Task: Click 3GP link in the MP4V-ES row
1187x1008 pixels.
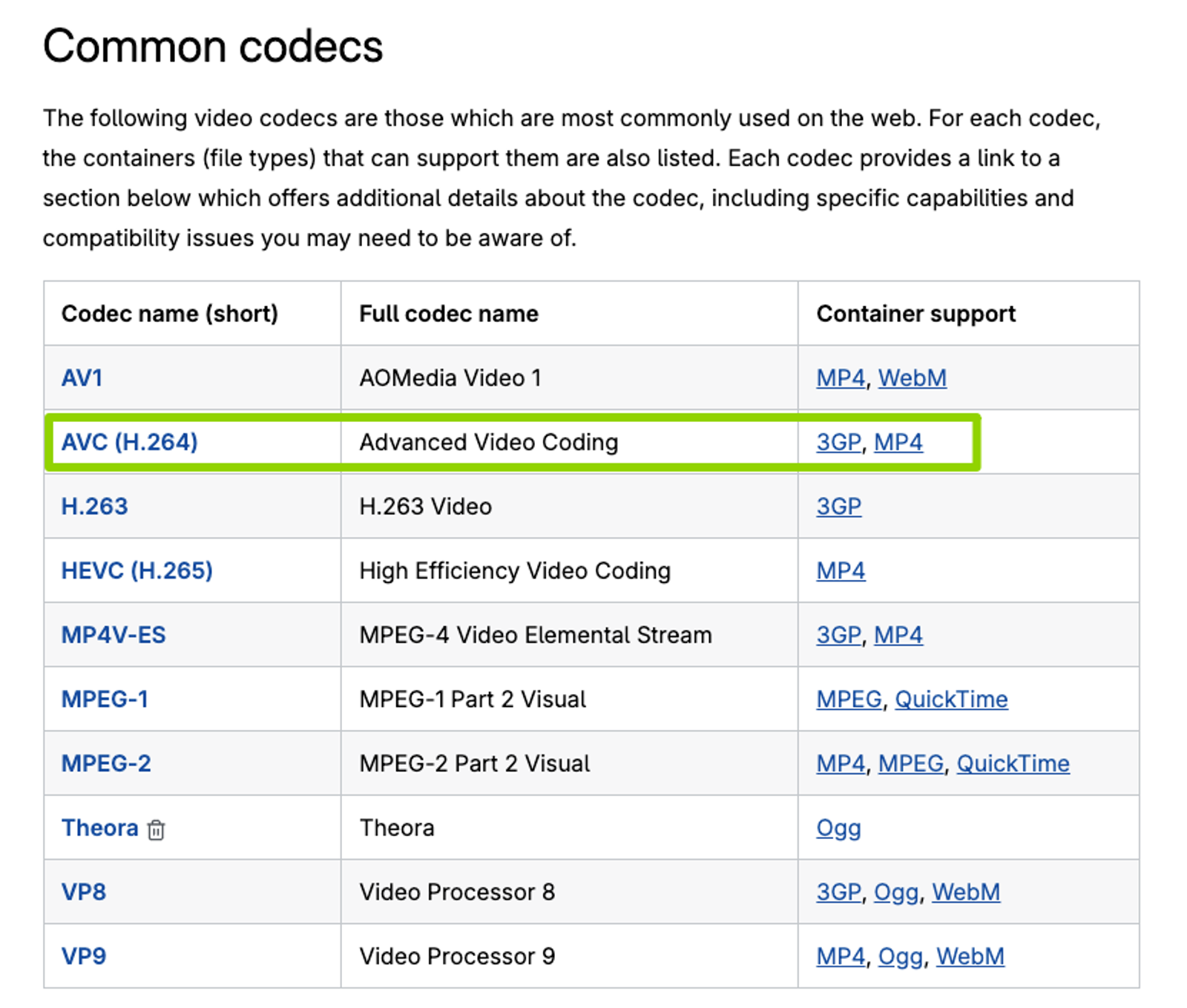Action: [x=839, y=635]
